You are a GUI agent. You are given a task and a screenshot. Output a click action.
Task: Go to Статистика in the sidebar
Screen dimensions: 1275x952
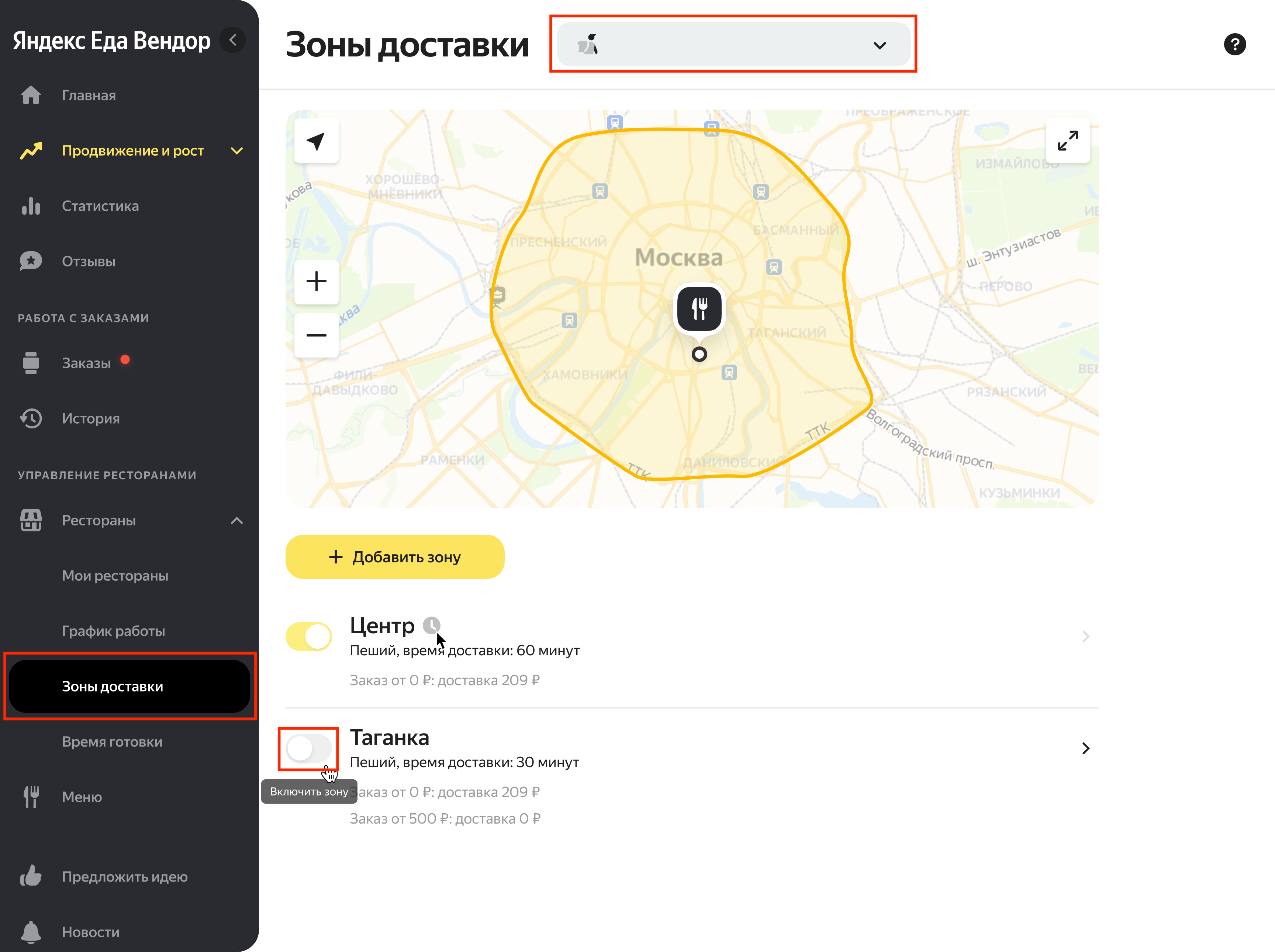[100, 206]
